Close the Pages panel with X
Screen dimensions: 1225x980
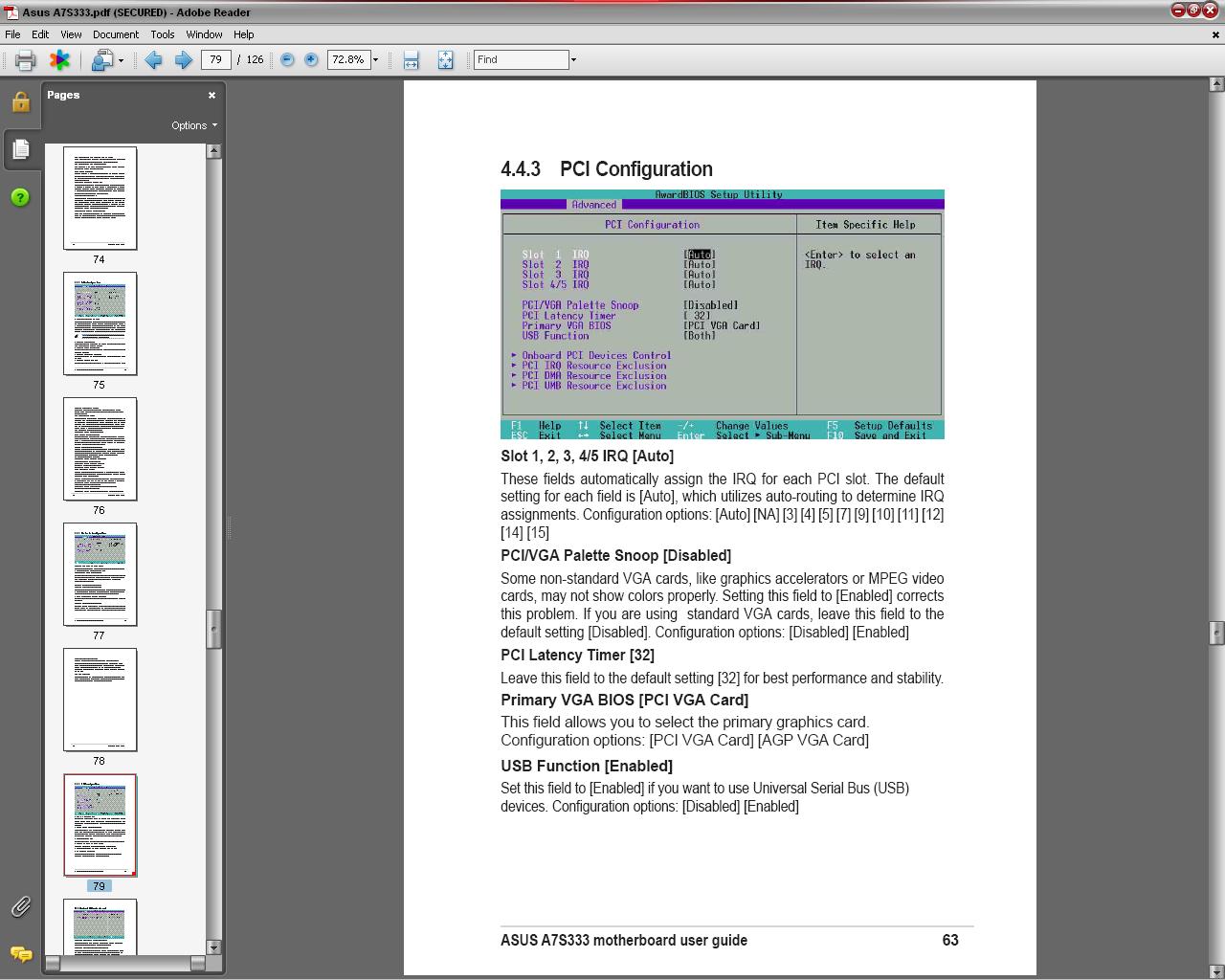pos(212,95)
